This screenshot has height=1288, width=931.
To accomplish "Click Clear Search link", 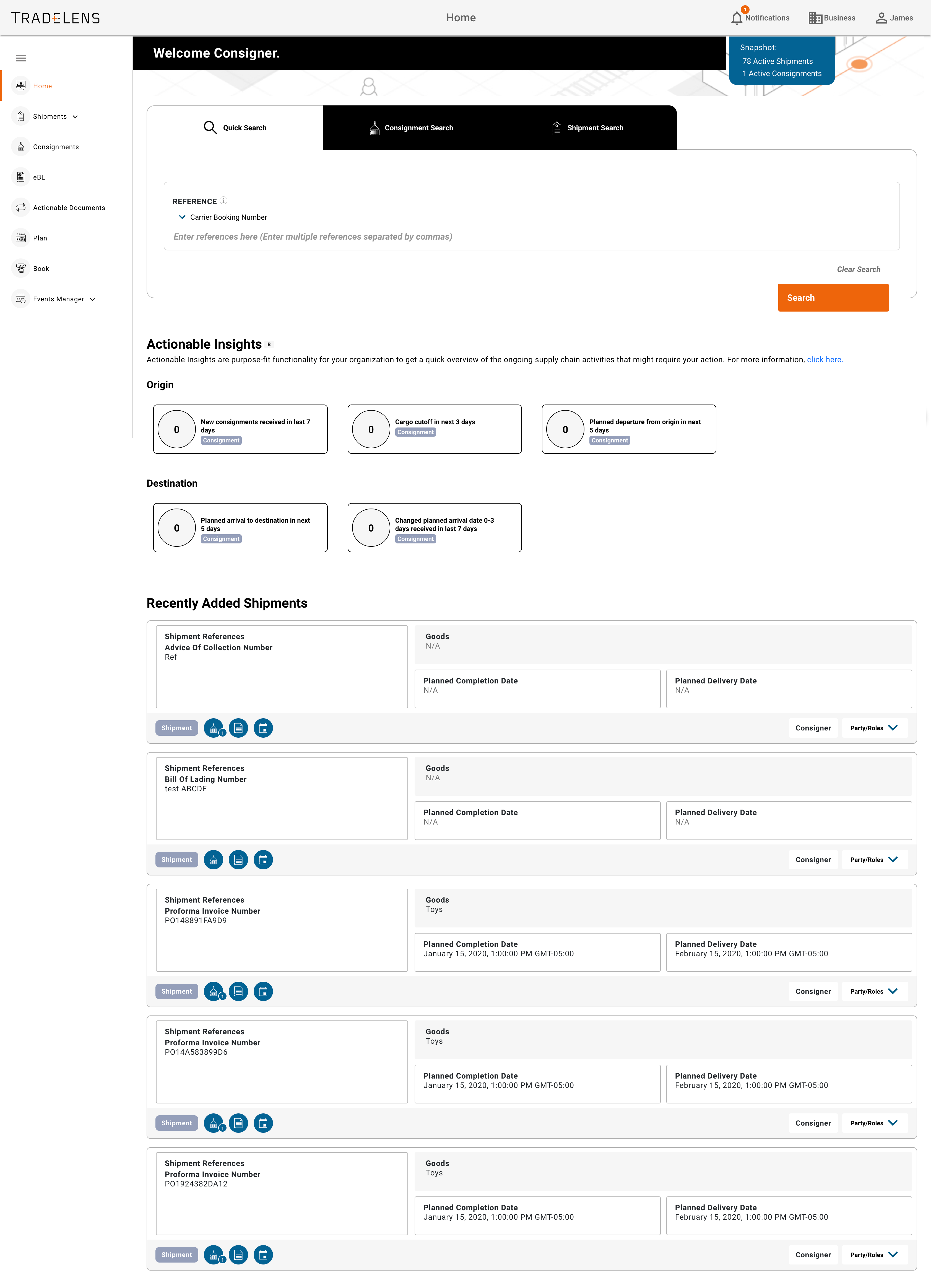I will (x=858, y=269).
